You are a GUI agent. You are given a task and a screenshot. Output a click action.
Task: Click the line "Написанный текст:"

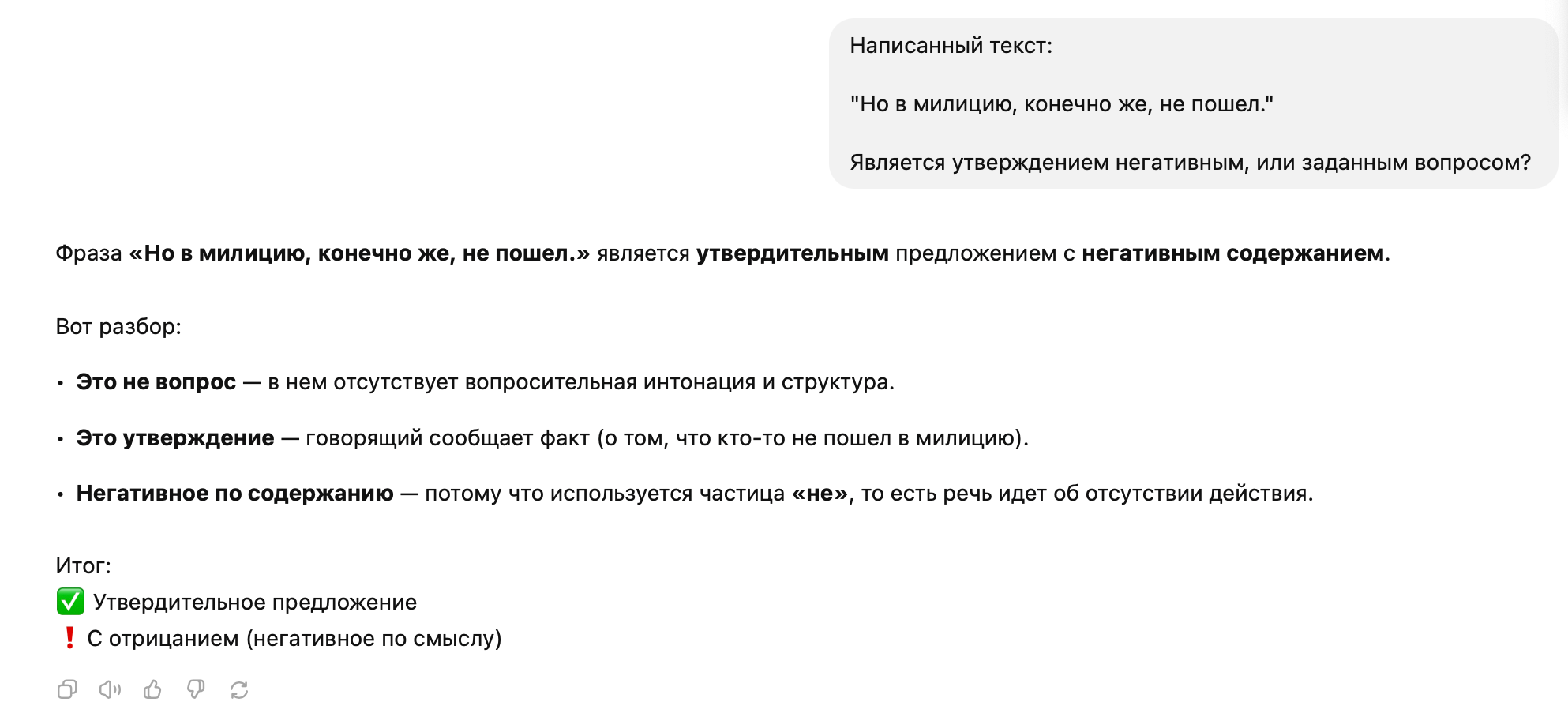pyautogui.click(x=951, y=46)
